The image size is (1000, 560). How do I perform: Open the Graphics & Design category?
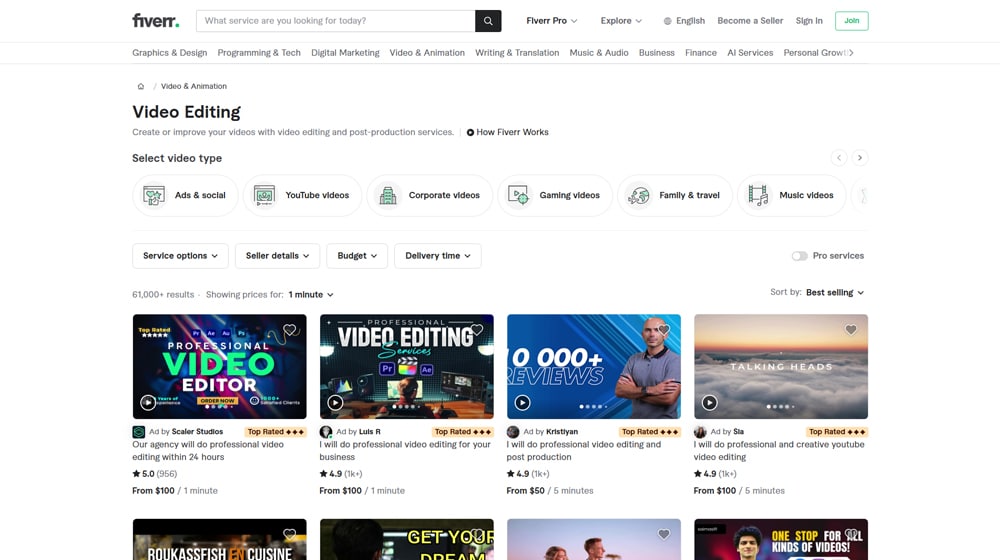point(170,53)
